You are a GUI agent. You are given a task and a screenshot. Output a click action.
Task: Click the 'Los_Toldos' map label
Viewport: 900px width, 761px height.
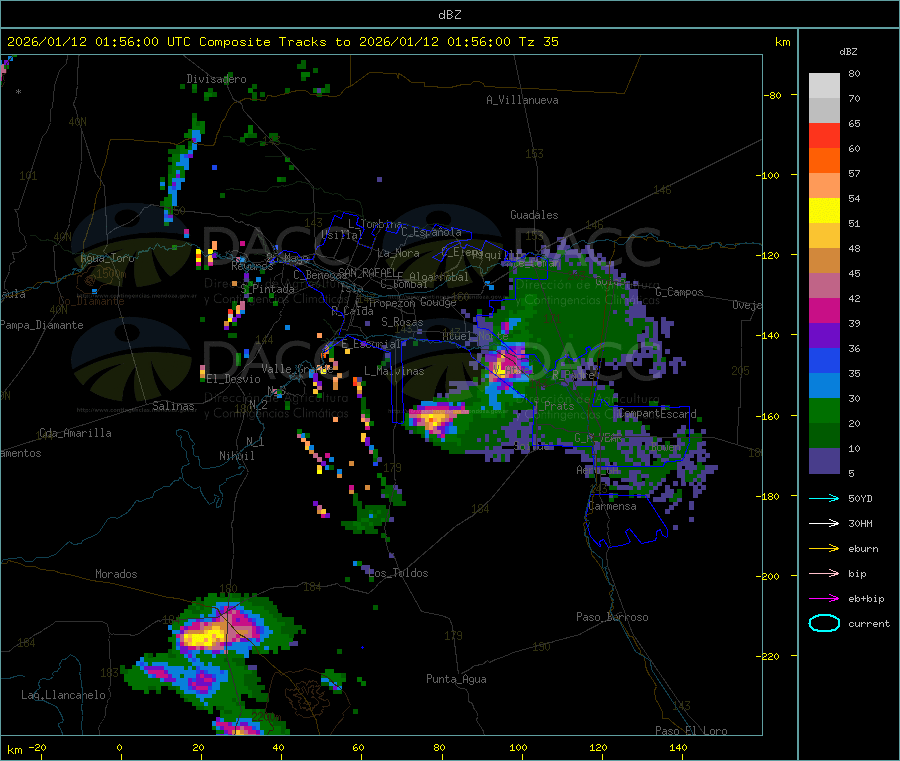pyautogui.click(x=398, y=573)
